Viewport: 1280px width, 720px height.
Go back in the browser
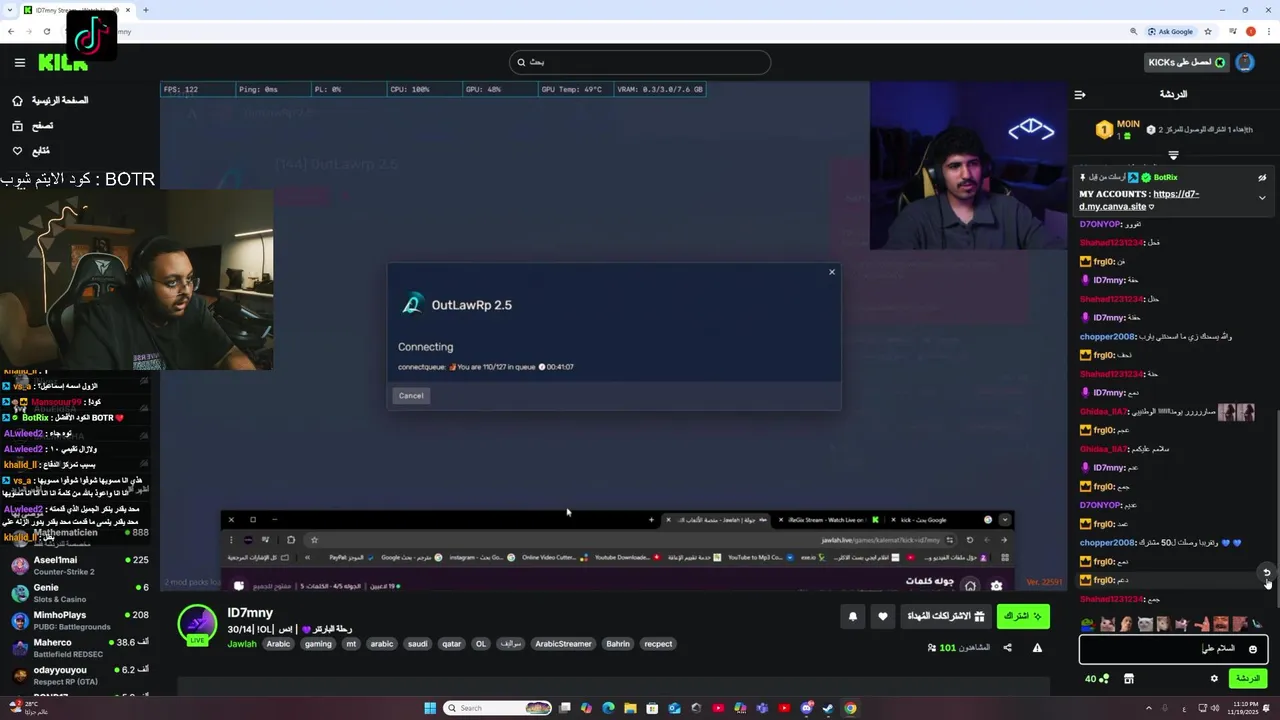point(11,31)
